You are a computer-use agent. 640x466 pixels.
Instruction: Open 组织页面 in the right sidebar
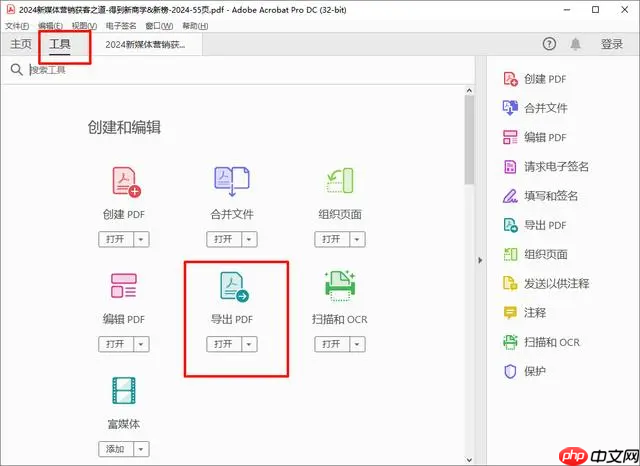[x=535, y=254]
